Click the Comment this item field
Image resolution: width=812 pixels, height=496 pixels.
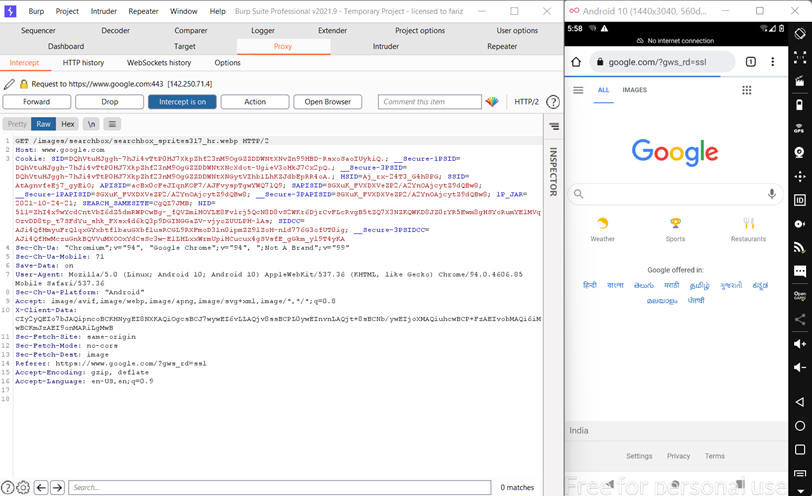coord(430,102)
